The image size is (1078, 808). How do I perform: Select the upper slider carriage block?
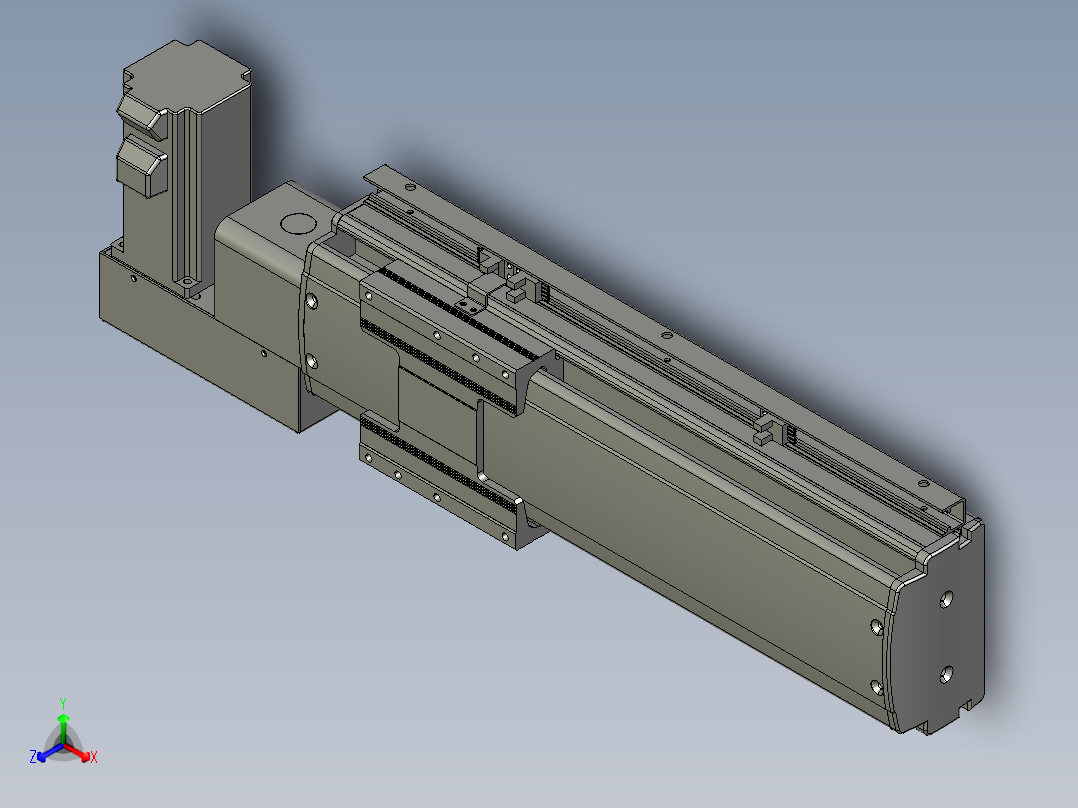[456, 338]
